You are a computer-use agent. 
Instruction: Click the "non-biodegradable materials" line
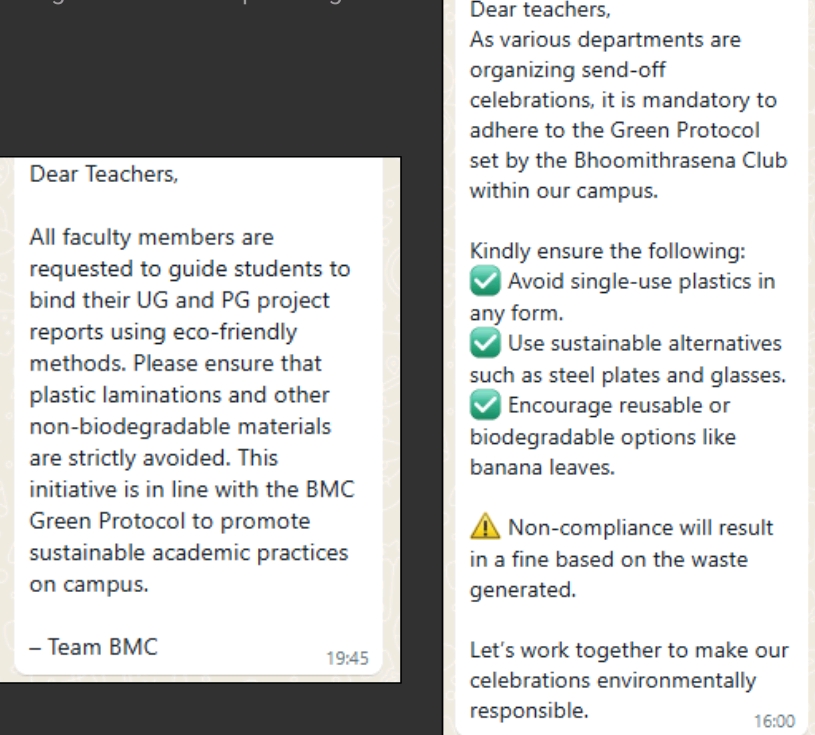180,427
